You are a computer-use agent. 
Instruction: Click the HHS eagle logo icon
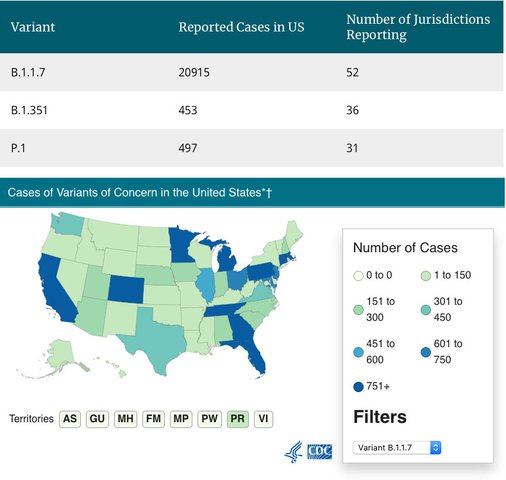(293, 452)
